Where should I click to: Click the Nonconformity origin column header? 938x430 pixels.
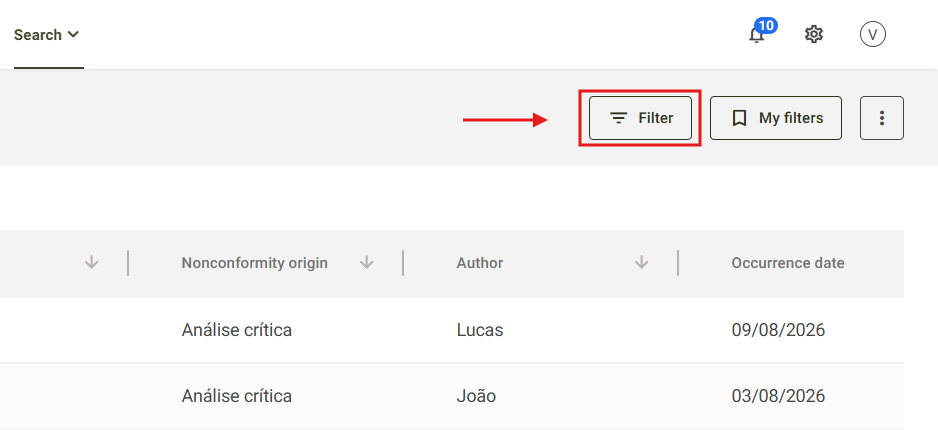[x=255, y=263]
